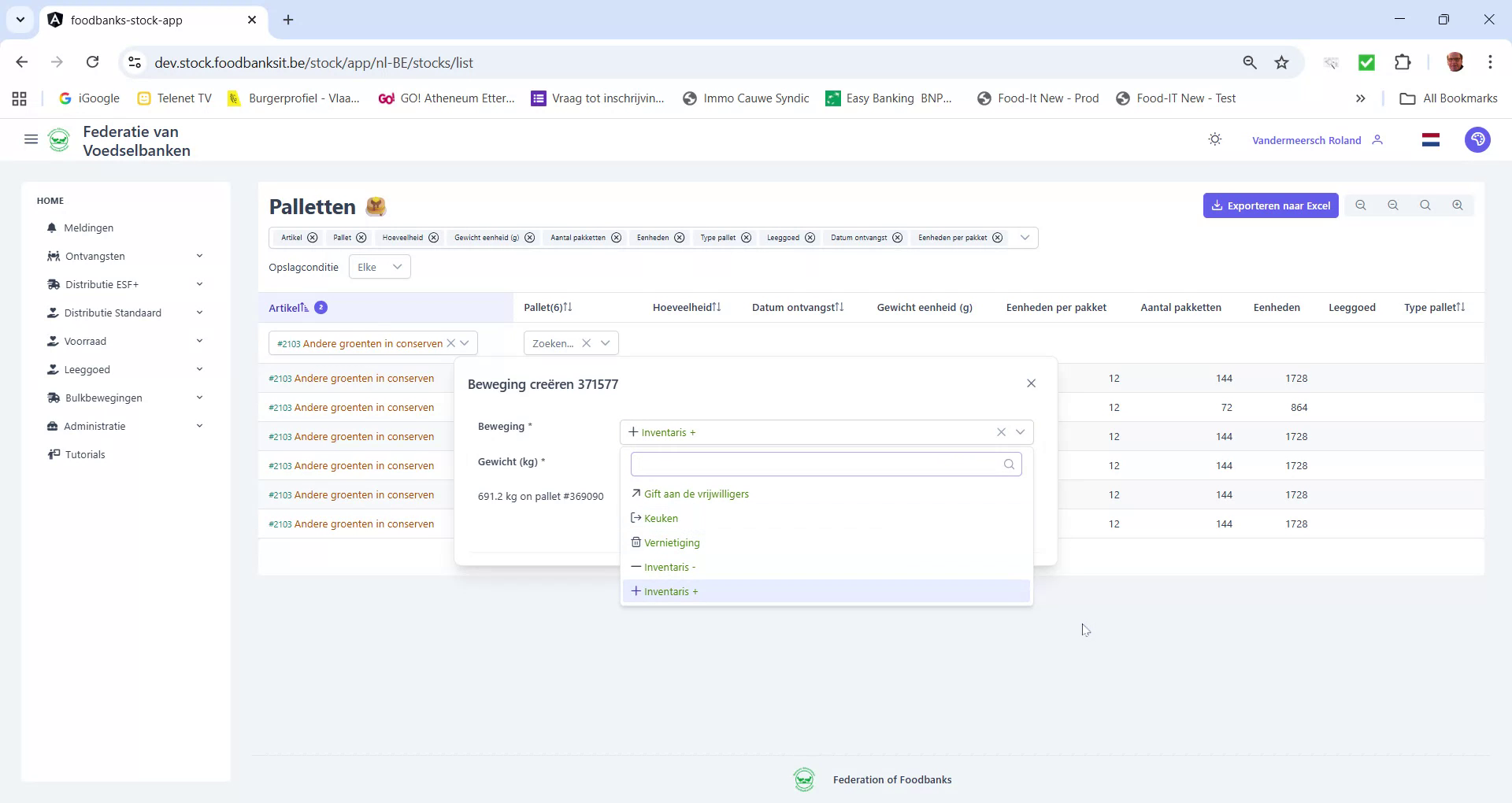Select 'Vernietiging' from the Beweging options
The image size is (1512, 803).
pyautogui.click(x=671, y=542)
